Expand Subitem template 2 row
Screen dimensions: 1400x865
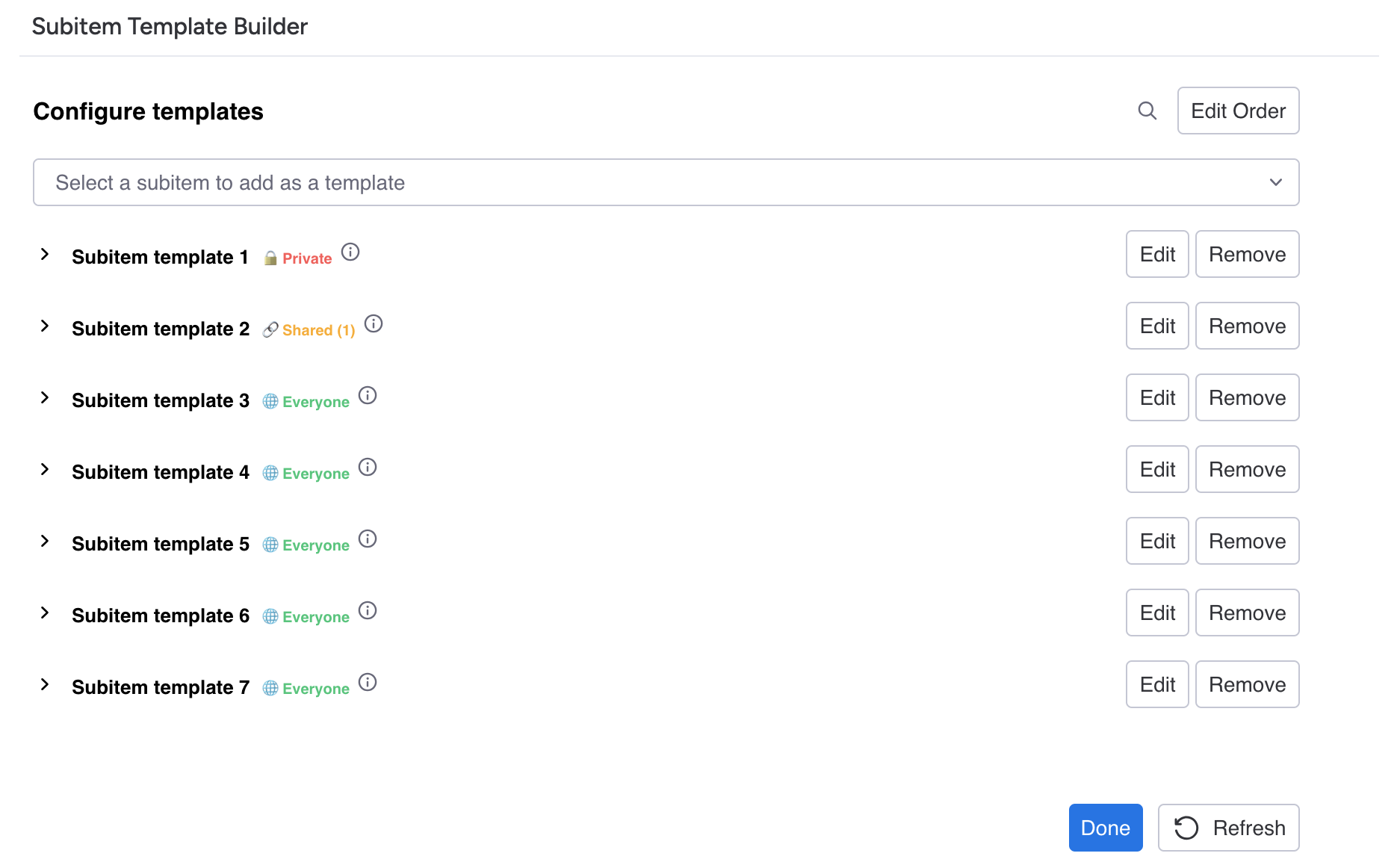tap(45, 326)
